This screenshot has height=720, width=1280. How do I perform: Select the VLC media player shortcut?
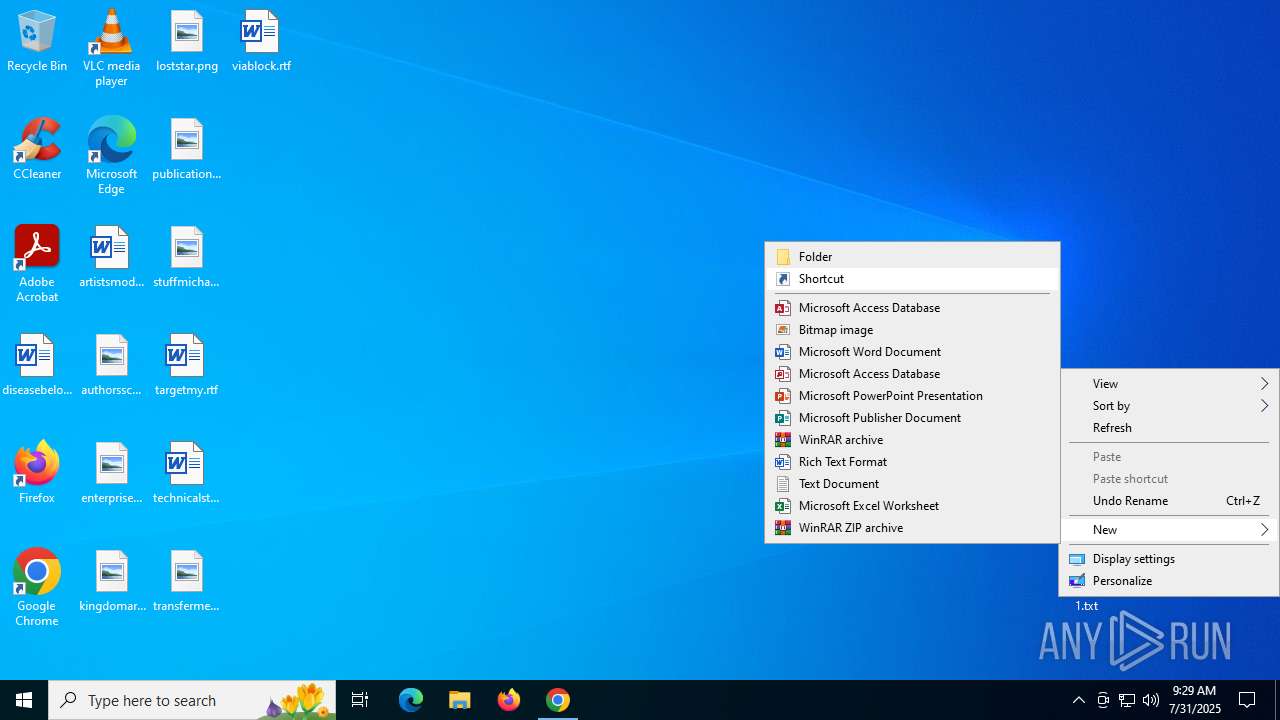pyautogui.click(x=111, y=48)
